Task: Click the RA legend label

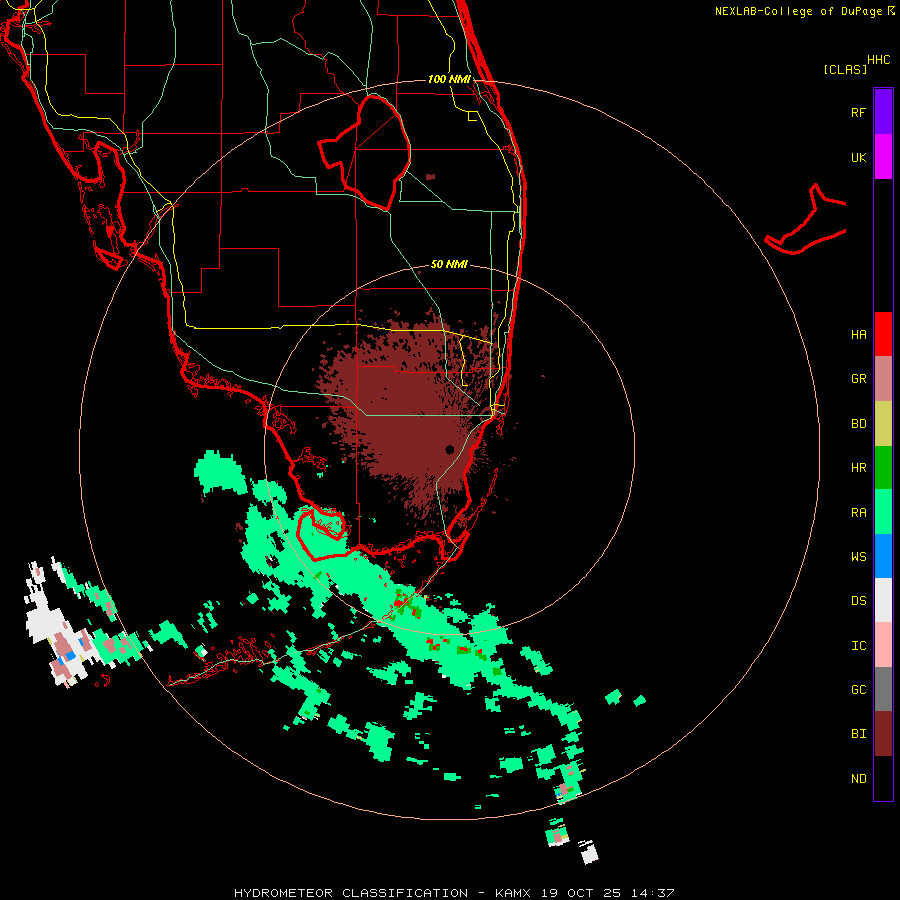Action: coord(858,513)
